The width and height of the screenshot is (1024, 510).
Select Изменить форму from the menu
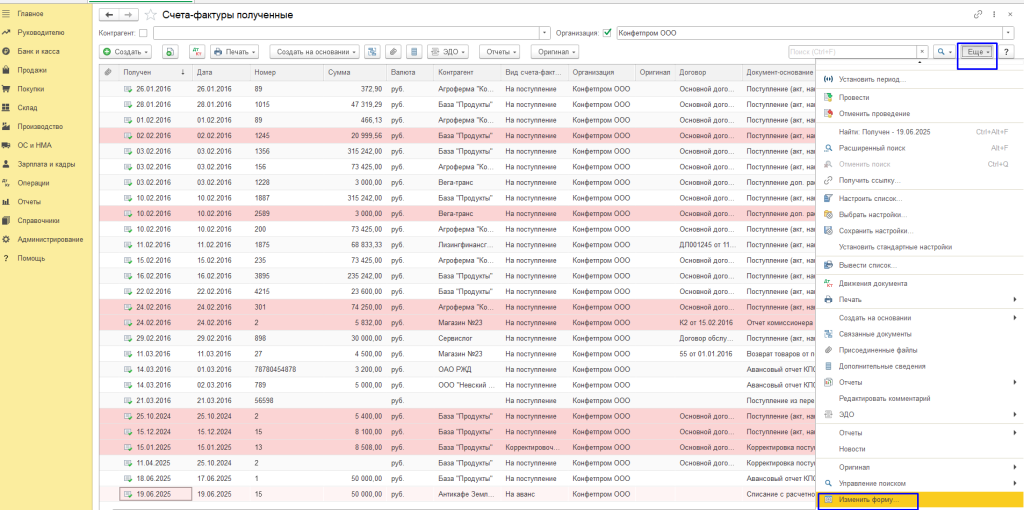click(868, 499)
